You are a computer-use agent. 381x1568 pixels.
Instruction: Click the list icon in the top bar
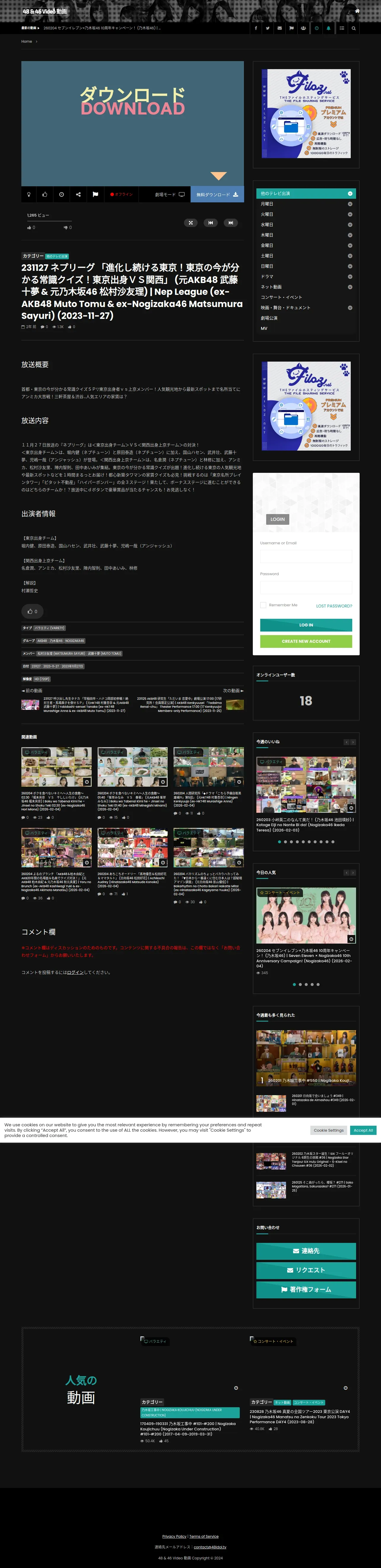[342, 28]
